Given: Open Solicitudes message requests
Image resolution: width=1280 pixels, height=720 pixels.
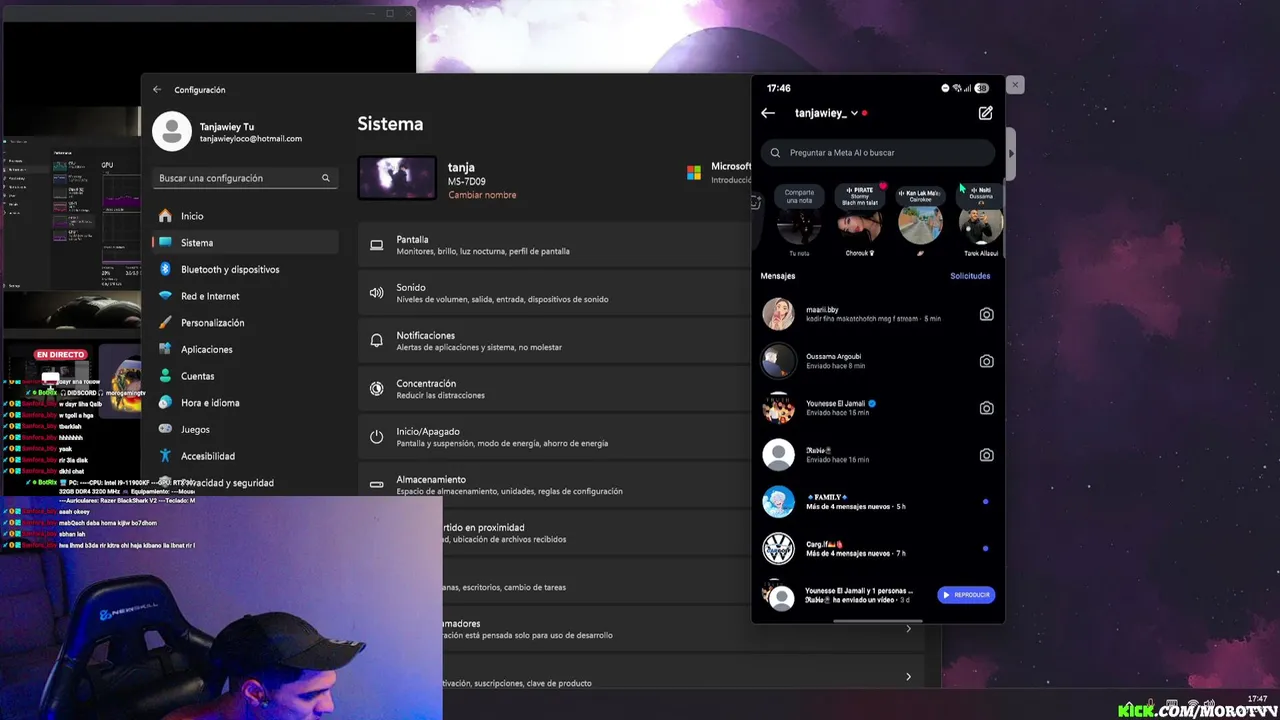Looking at the screenshot, I should (970, 276).
